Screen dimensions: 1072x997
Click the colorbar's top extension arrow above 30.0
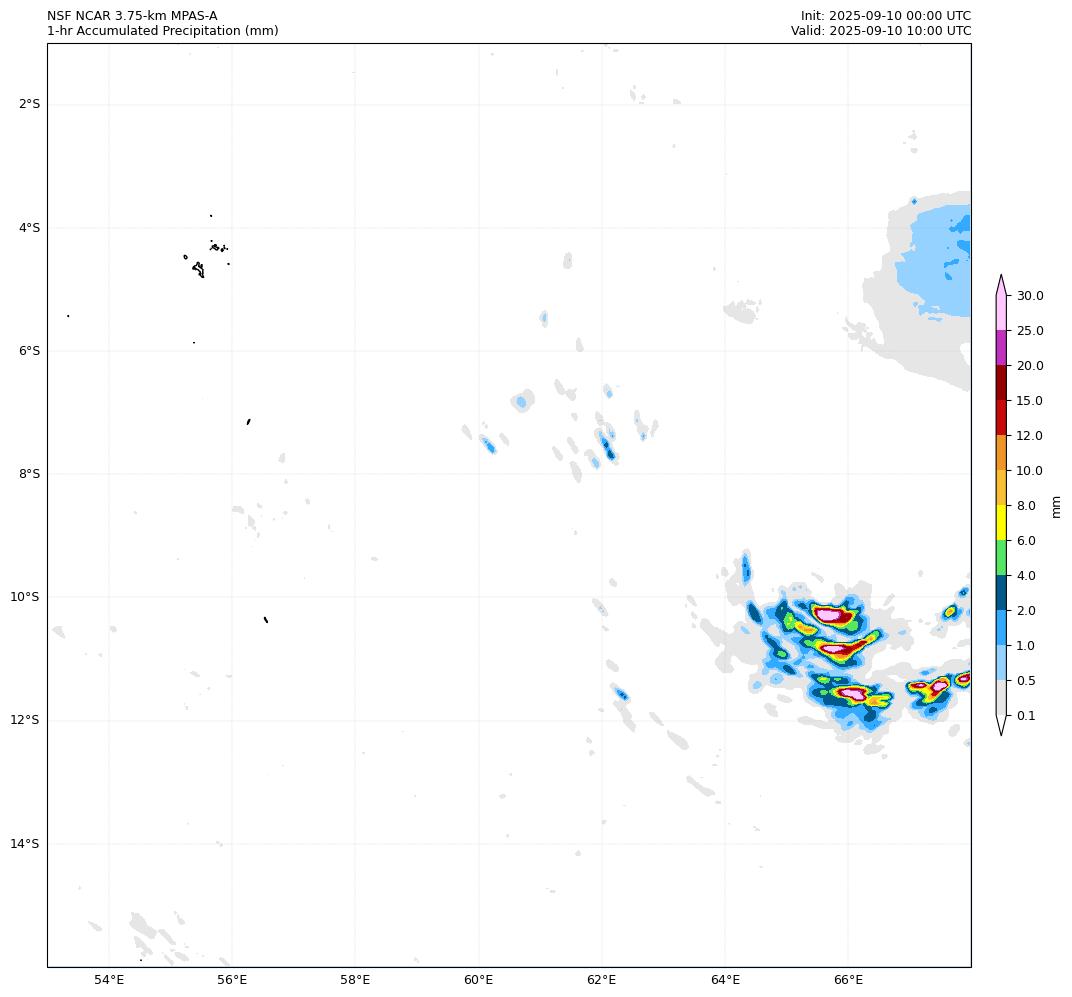point(1001,285)
